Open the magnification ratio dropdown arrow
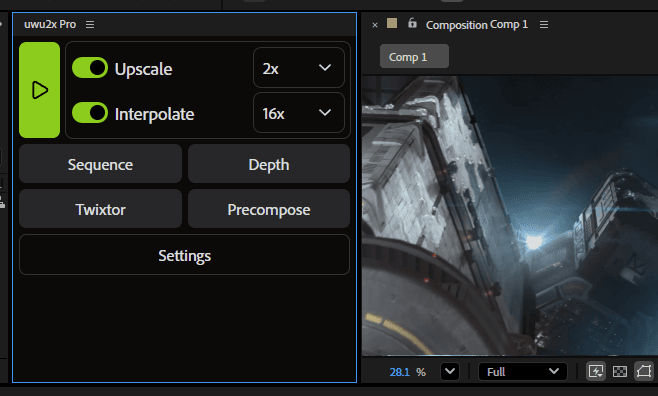Screen dimensions: 658x396 (x=450, y=372)
